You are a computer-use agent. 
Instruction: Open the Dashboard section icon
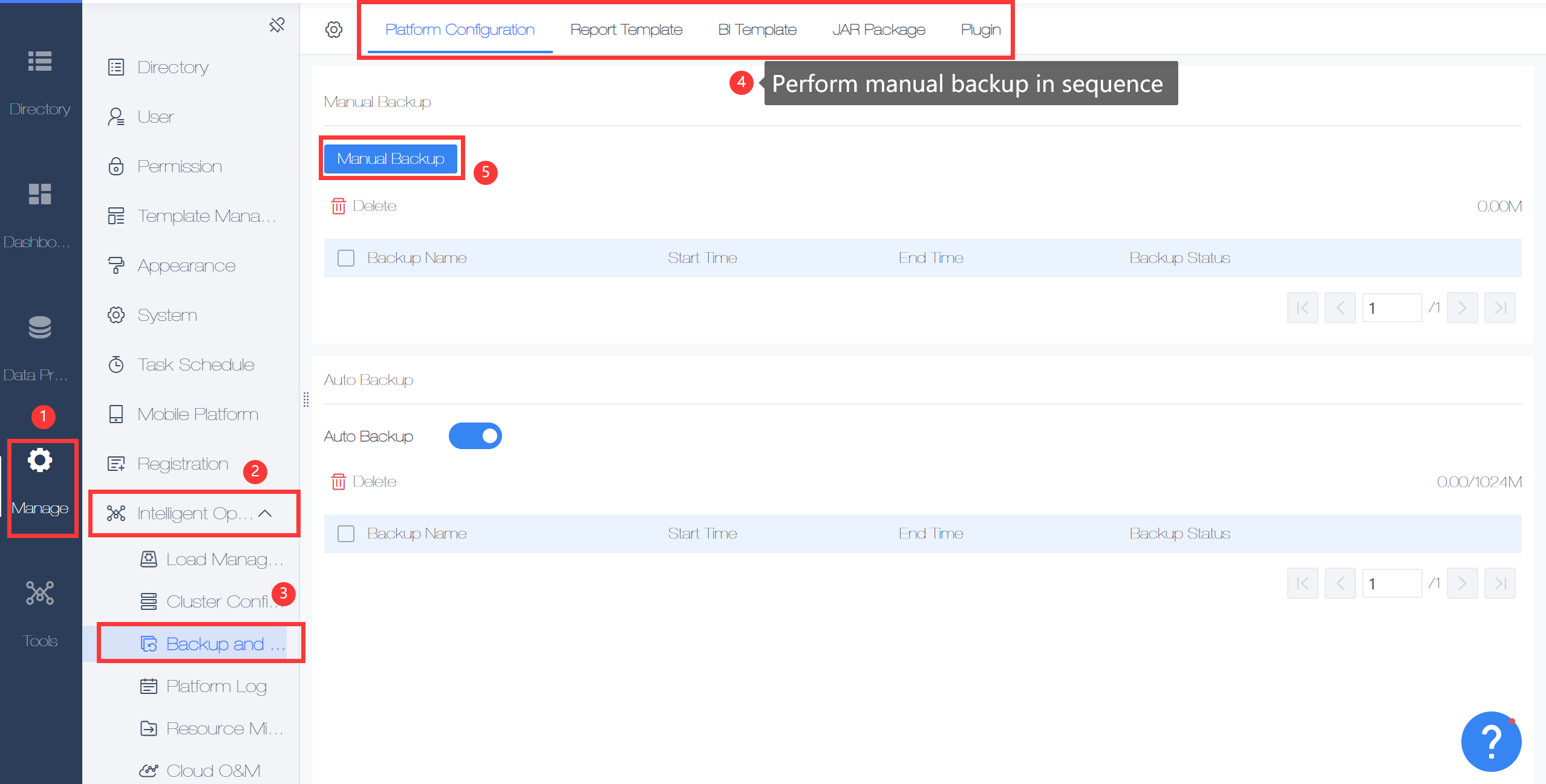pos(40,194)
